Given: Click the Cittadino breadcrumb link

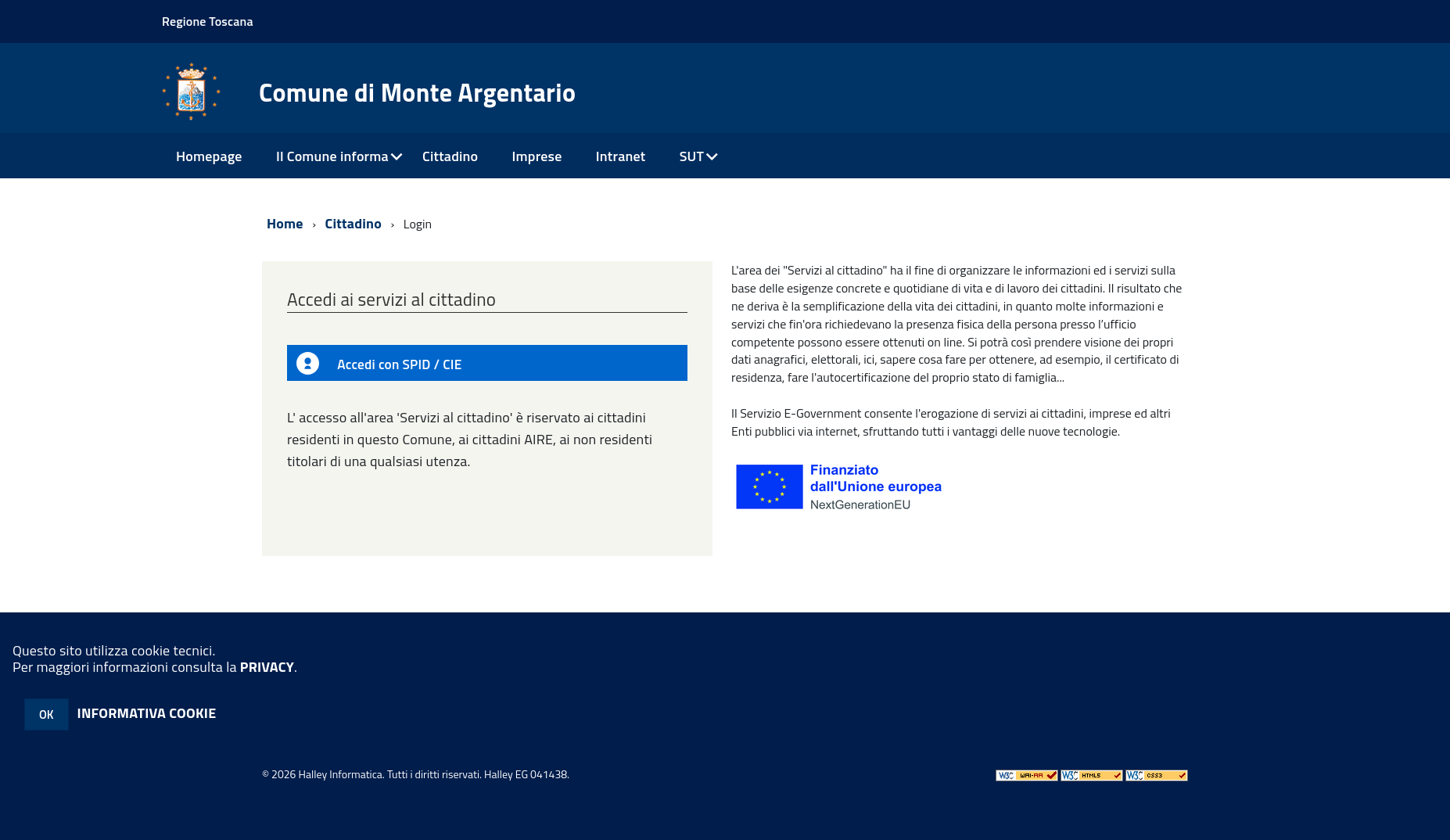Looking at the screenshot, I should click(x=353, y=224).
